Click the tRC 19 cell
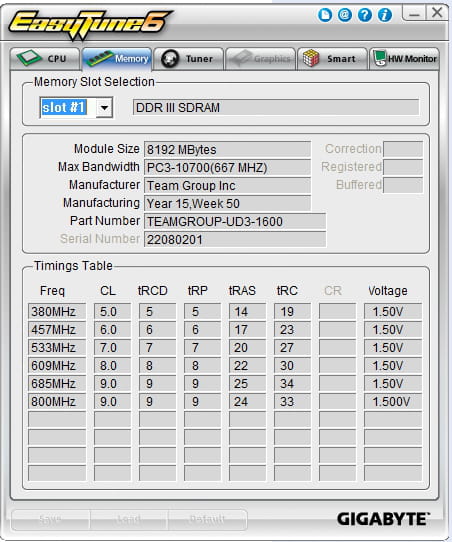452x542 pixels. (292, 311)
